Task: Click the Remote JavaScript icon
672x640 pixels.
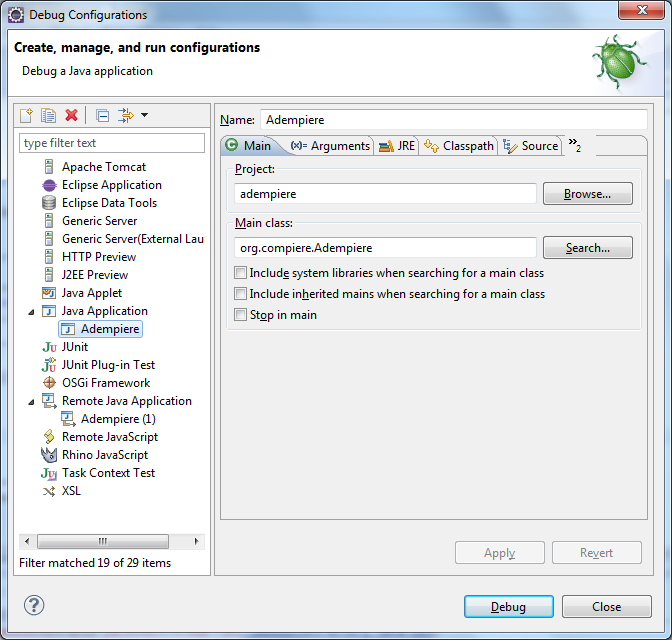Action: (x=49, y=437)
